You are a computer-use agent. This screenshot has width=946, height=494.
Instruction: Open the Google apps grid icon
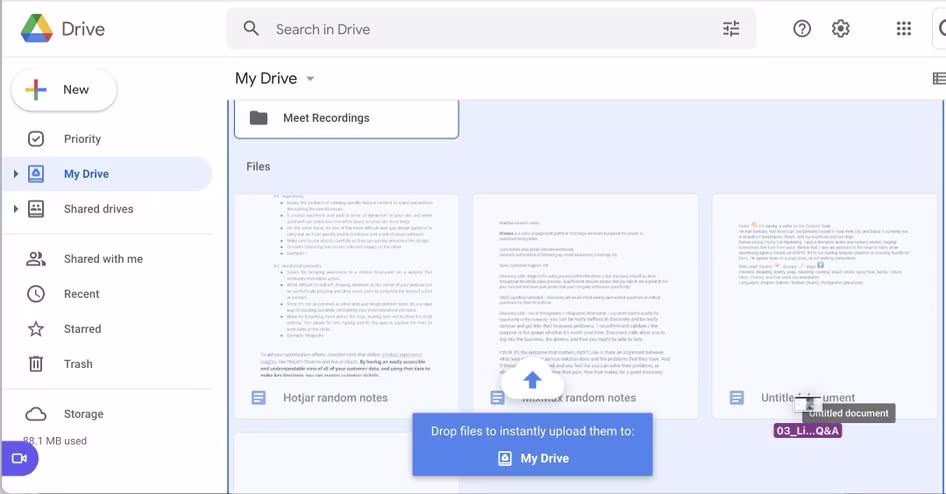(904, 28)
